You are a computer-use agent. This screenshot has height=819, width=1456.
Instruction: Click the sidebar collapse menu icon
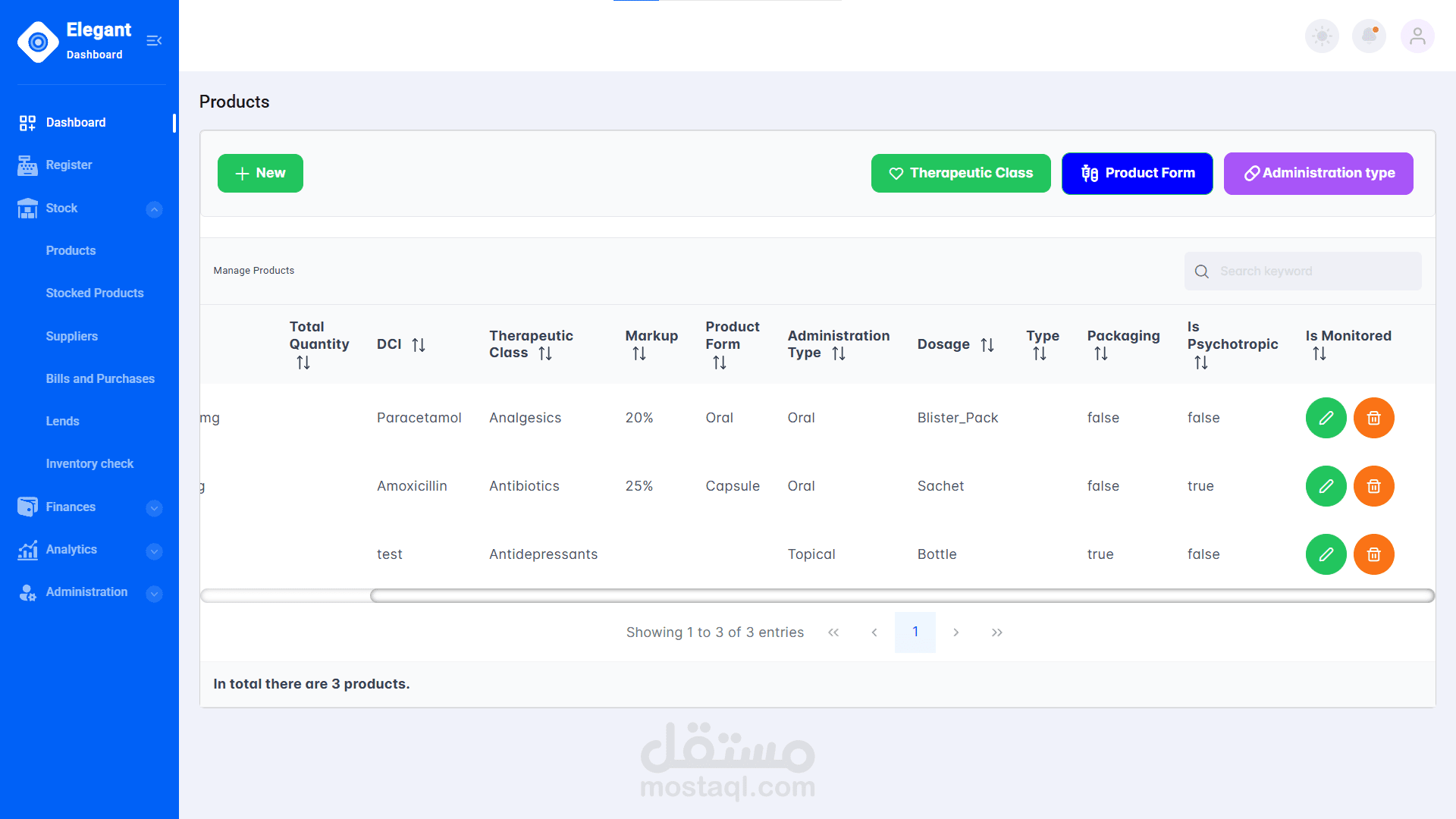(x=154, y=41)
